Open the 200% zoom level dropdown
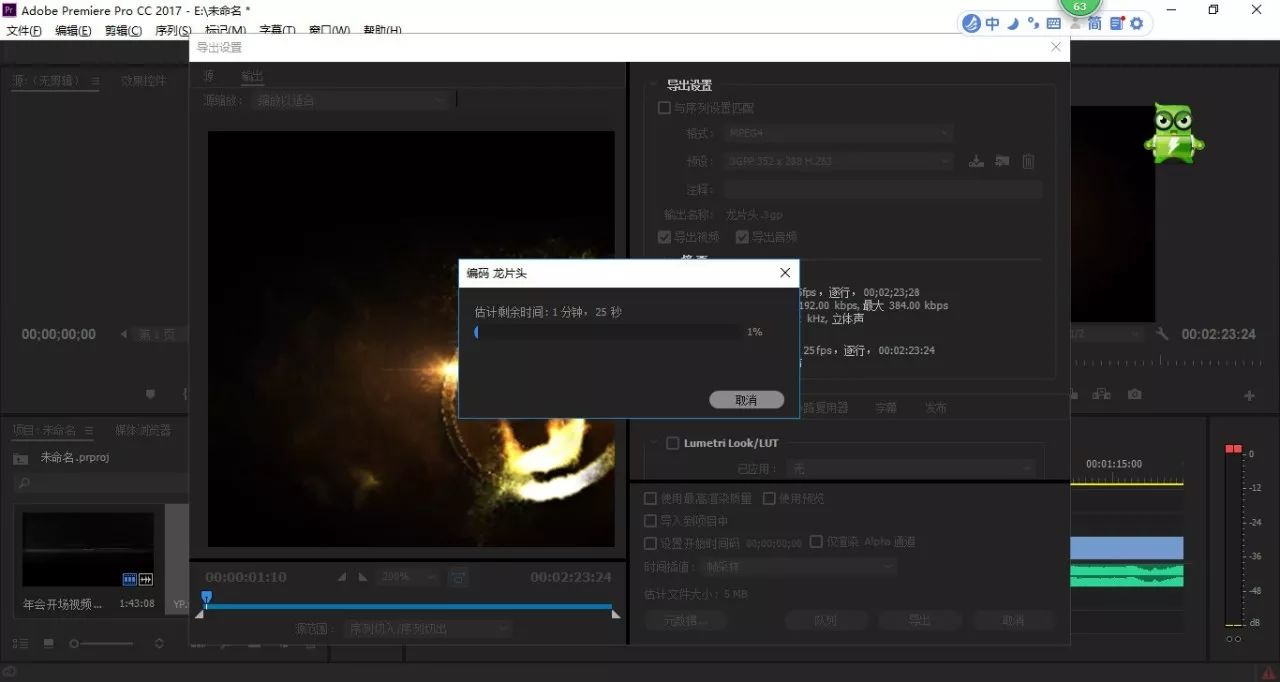The height and width of the screenshot is (682, 1280). coord(407,577)
